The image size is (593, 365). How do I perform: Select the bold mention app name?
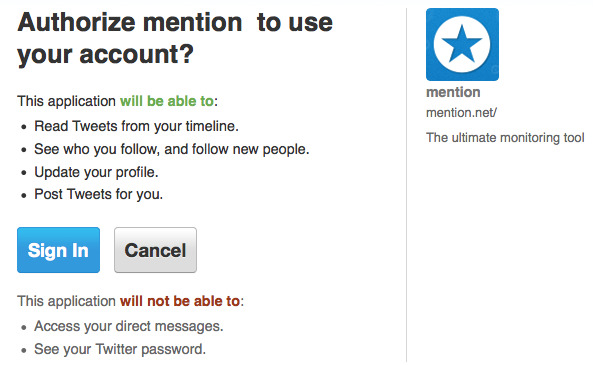pos(453,92)
